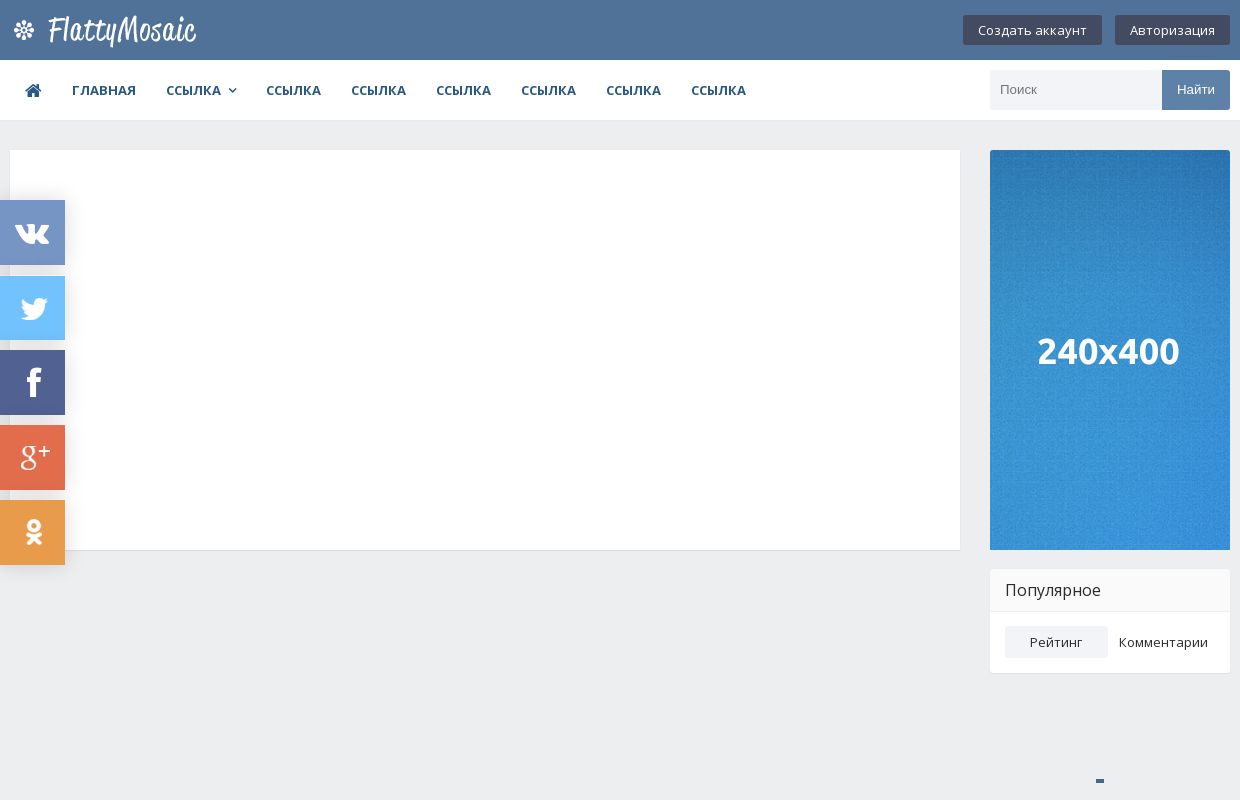Click the FlattyMosaic flower logo

pos(24,30)
